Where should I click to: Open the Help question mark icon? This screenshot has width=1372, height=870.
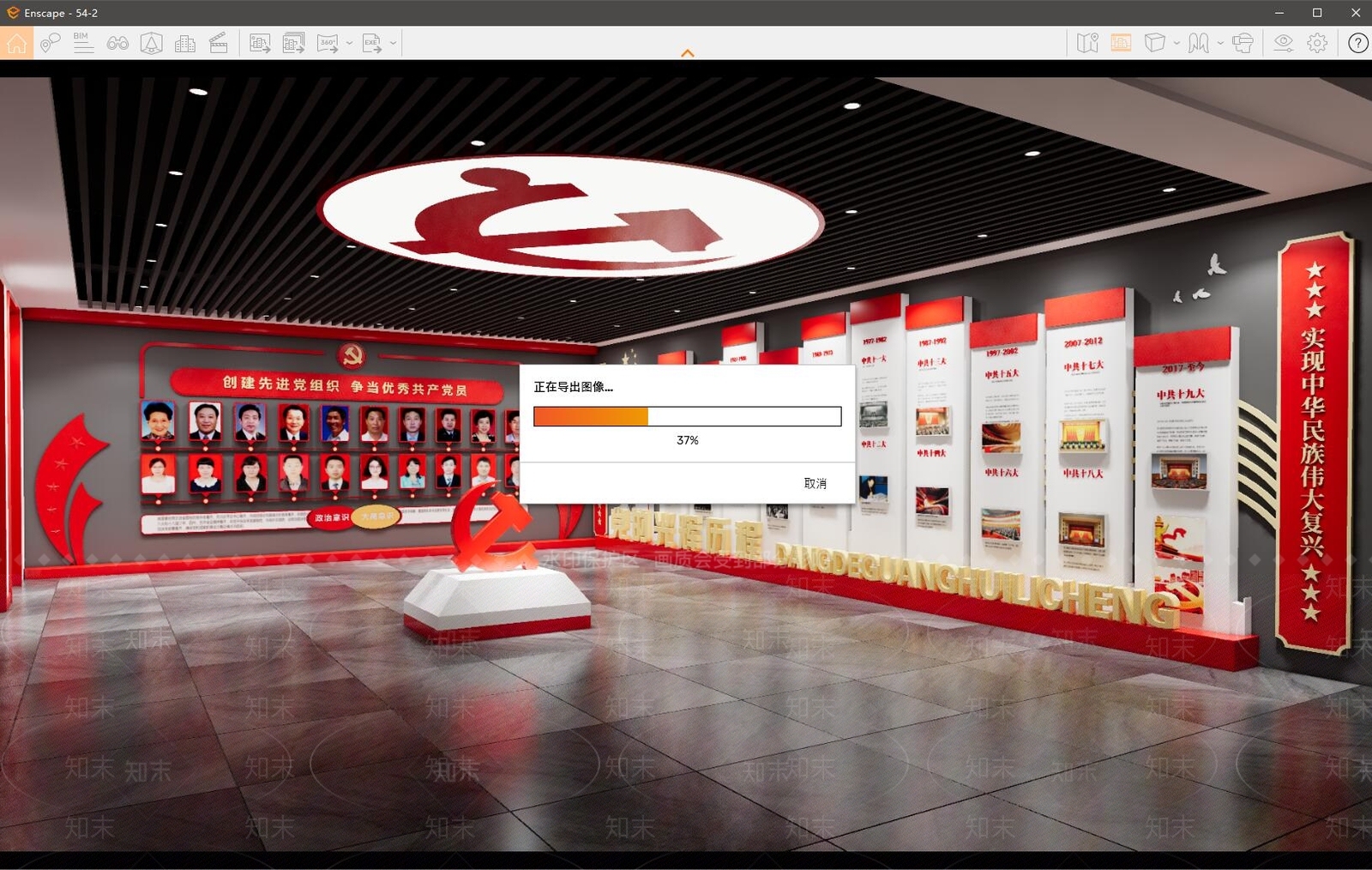pos(1357,43)
